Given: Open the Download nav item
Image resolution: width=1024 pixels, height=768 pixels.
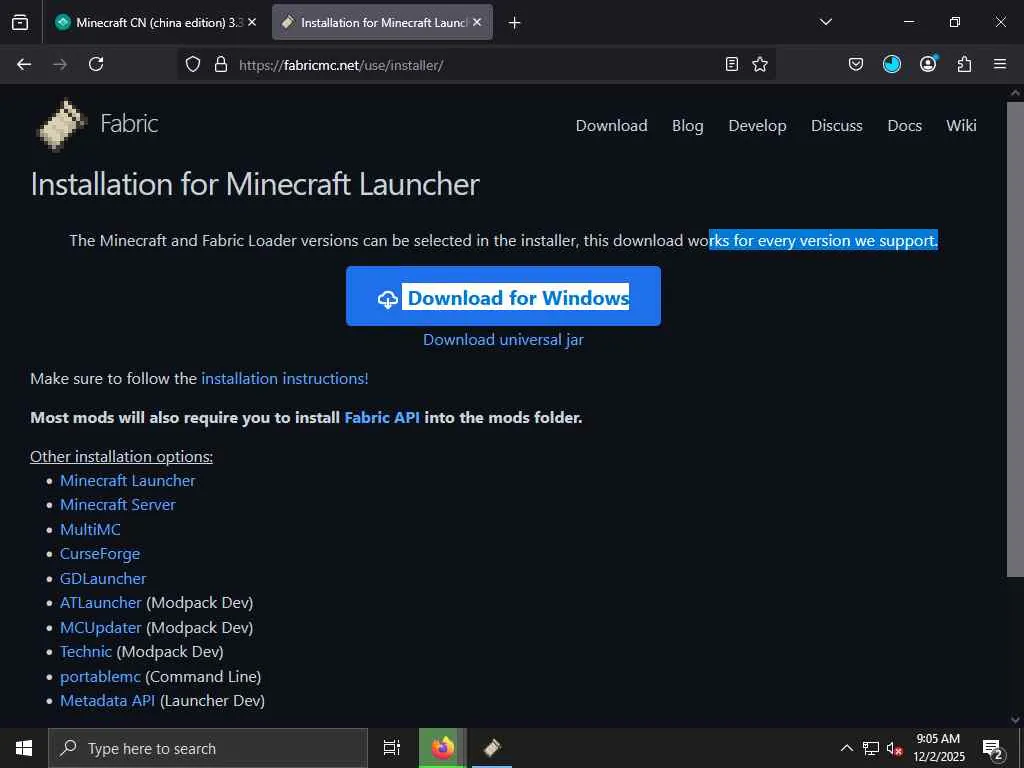Looking at the screenshot, I should pyautogui.click(x=611, y=125).
